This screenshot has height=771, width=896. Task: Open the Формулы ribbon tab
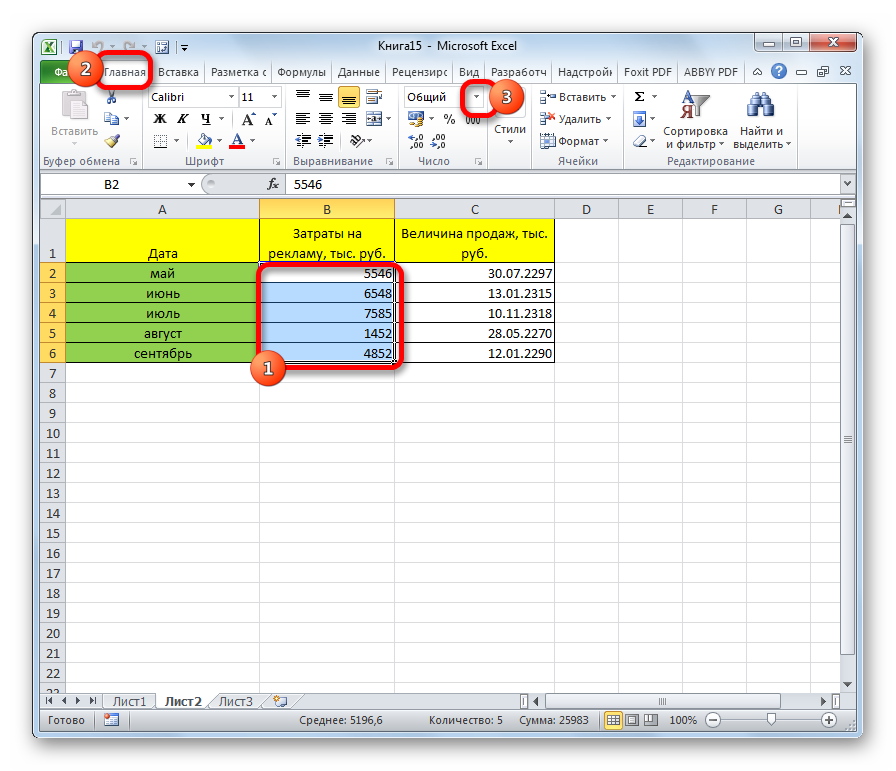(x=301, y=72)
